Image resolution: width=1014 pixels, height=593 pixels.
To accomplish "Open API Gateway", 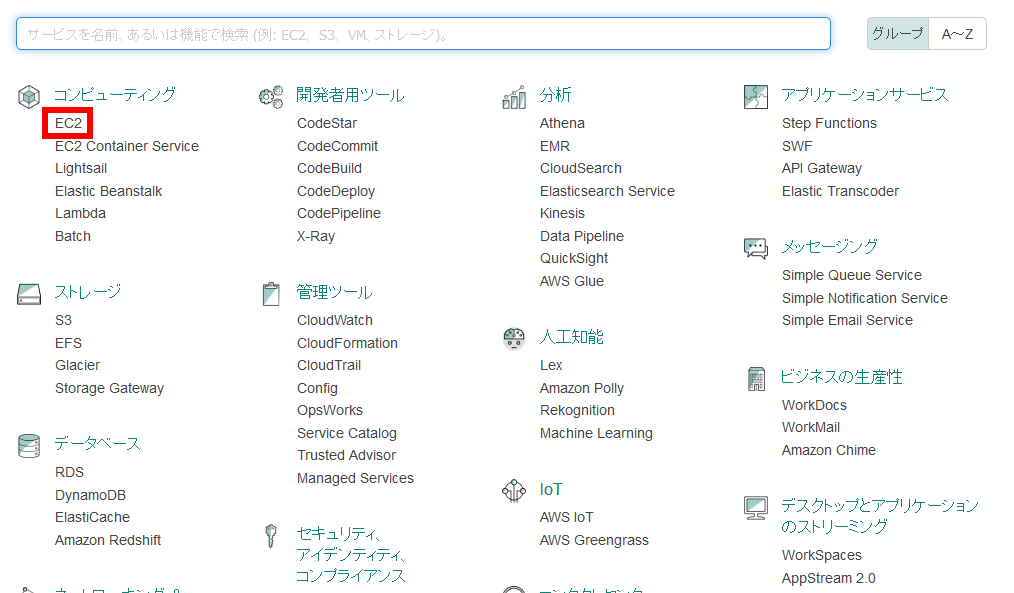I will pyautogui.click(x=822, y=168).
